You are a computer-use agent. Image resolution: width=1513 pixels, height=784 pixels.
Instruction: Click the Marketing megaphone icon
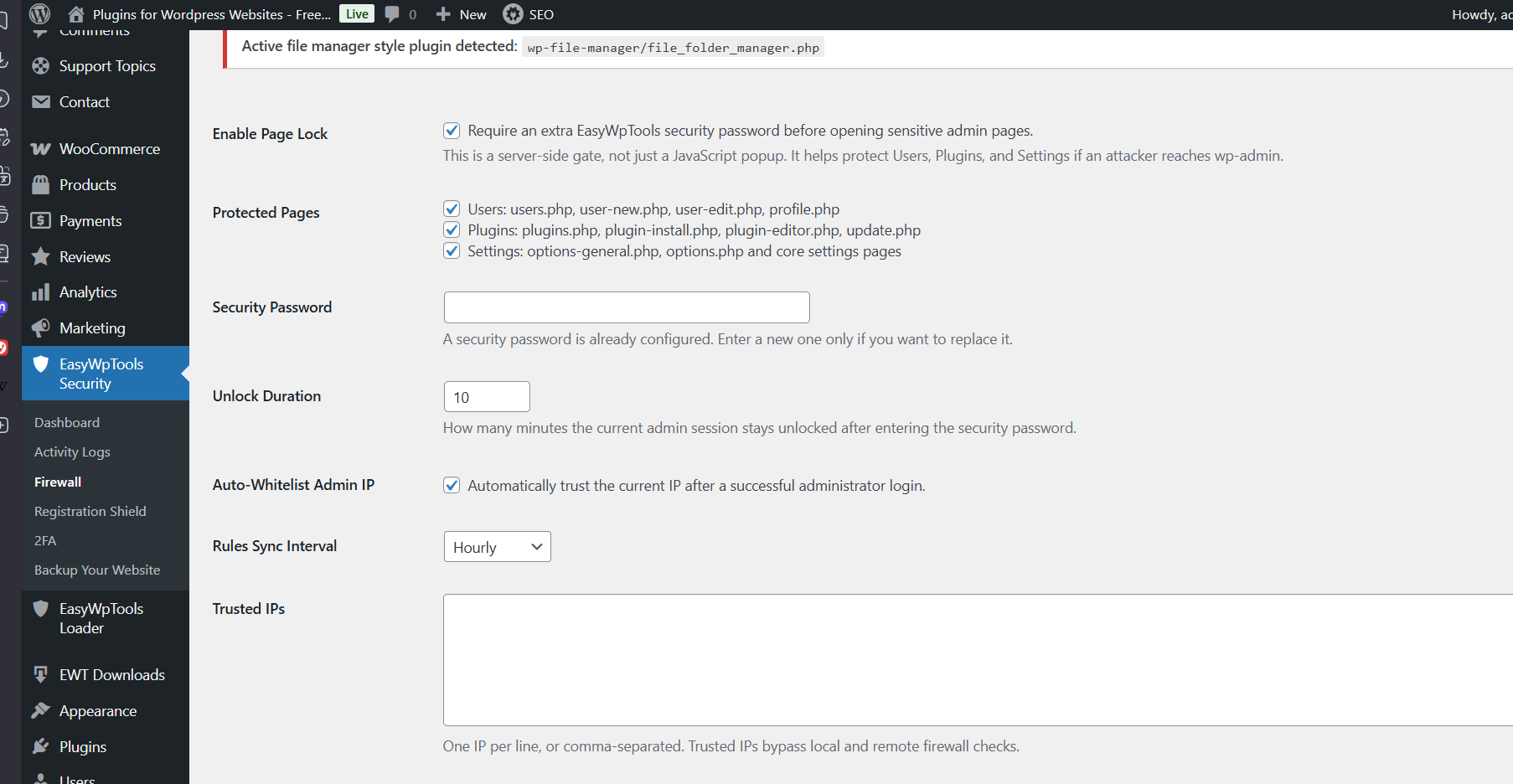tap(40, 328)
